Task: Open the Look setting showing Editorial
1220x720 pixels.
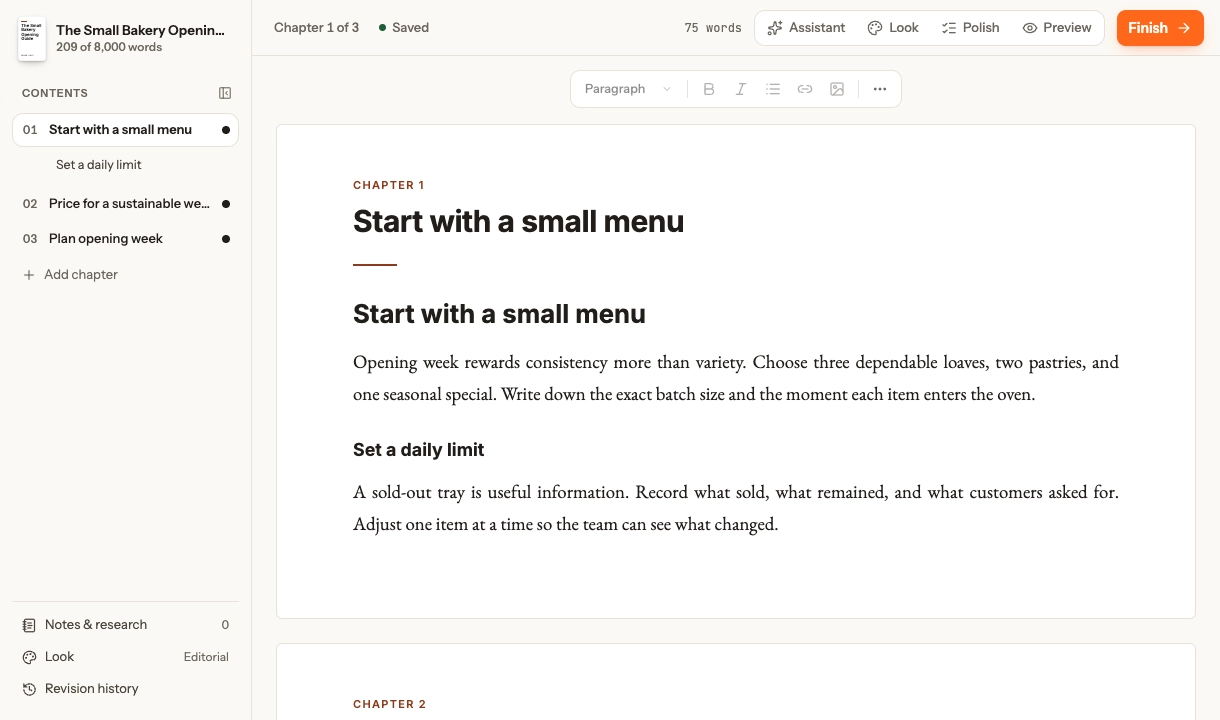Action: coord(125,657)
